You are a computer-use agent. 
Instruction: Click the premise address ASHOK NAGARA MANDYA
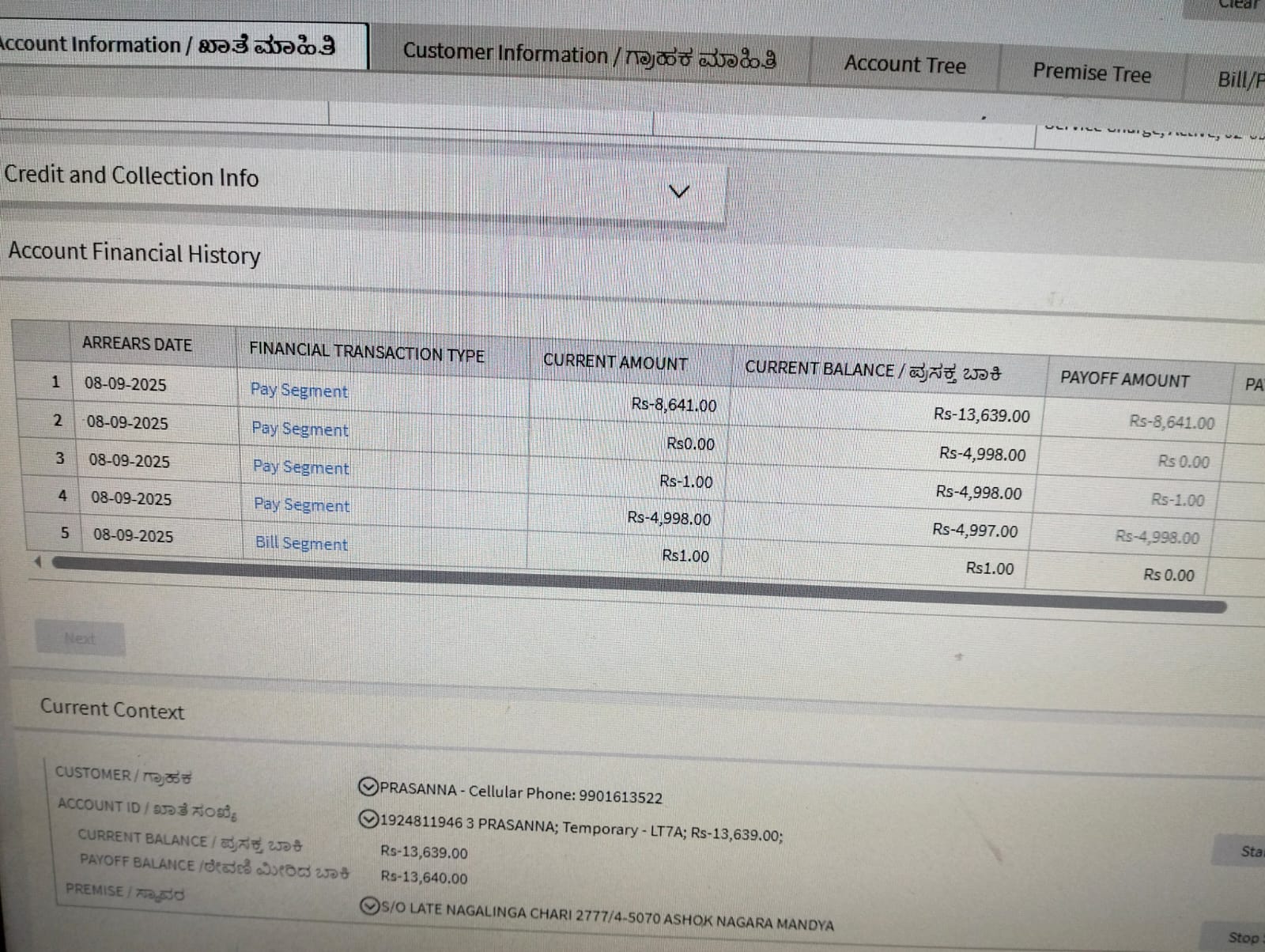607,916
